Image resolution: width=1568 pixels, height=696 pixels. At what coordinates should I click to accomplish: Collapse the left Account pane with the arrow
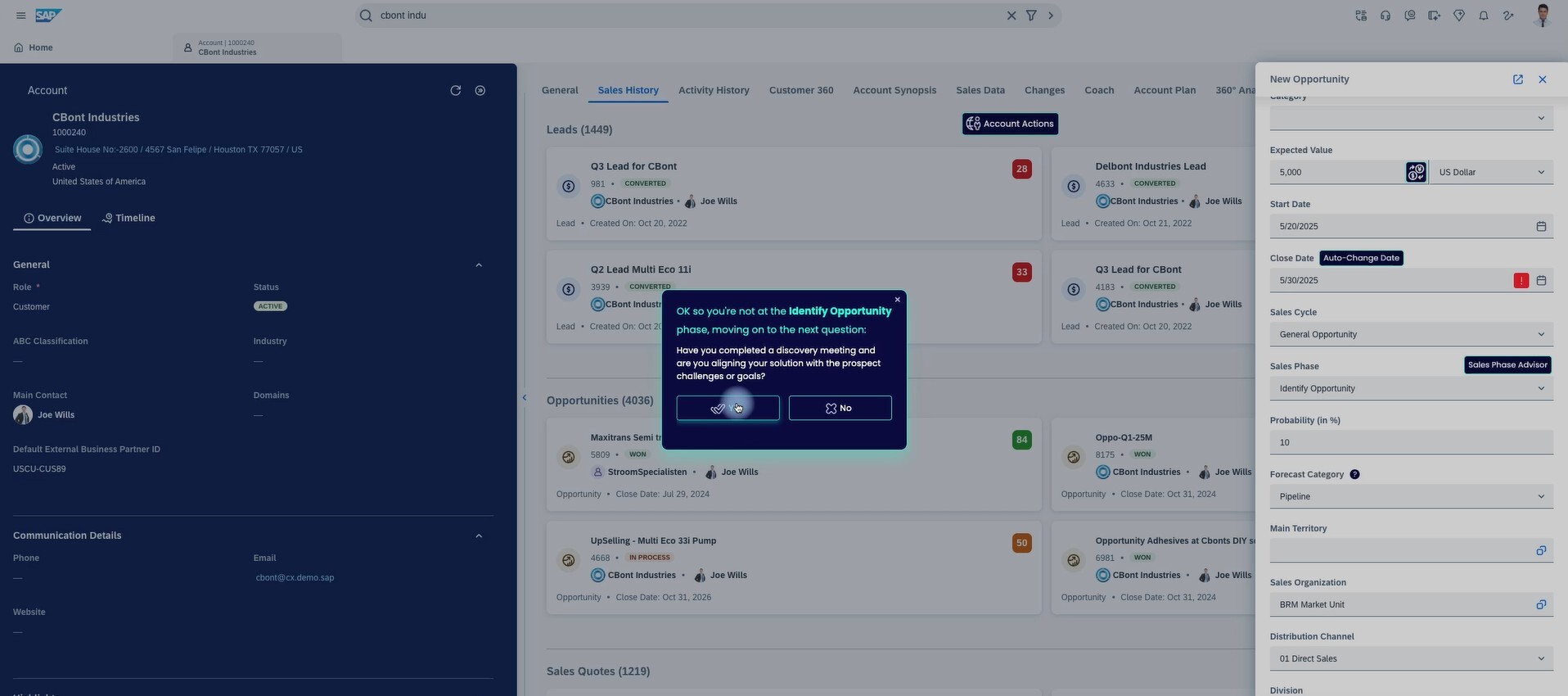coord(525,398)
